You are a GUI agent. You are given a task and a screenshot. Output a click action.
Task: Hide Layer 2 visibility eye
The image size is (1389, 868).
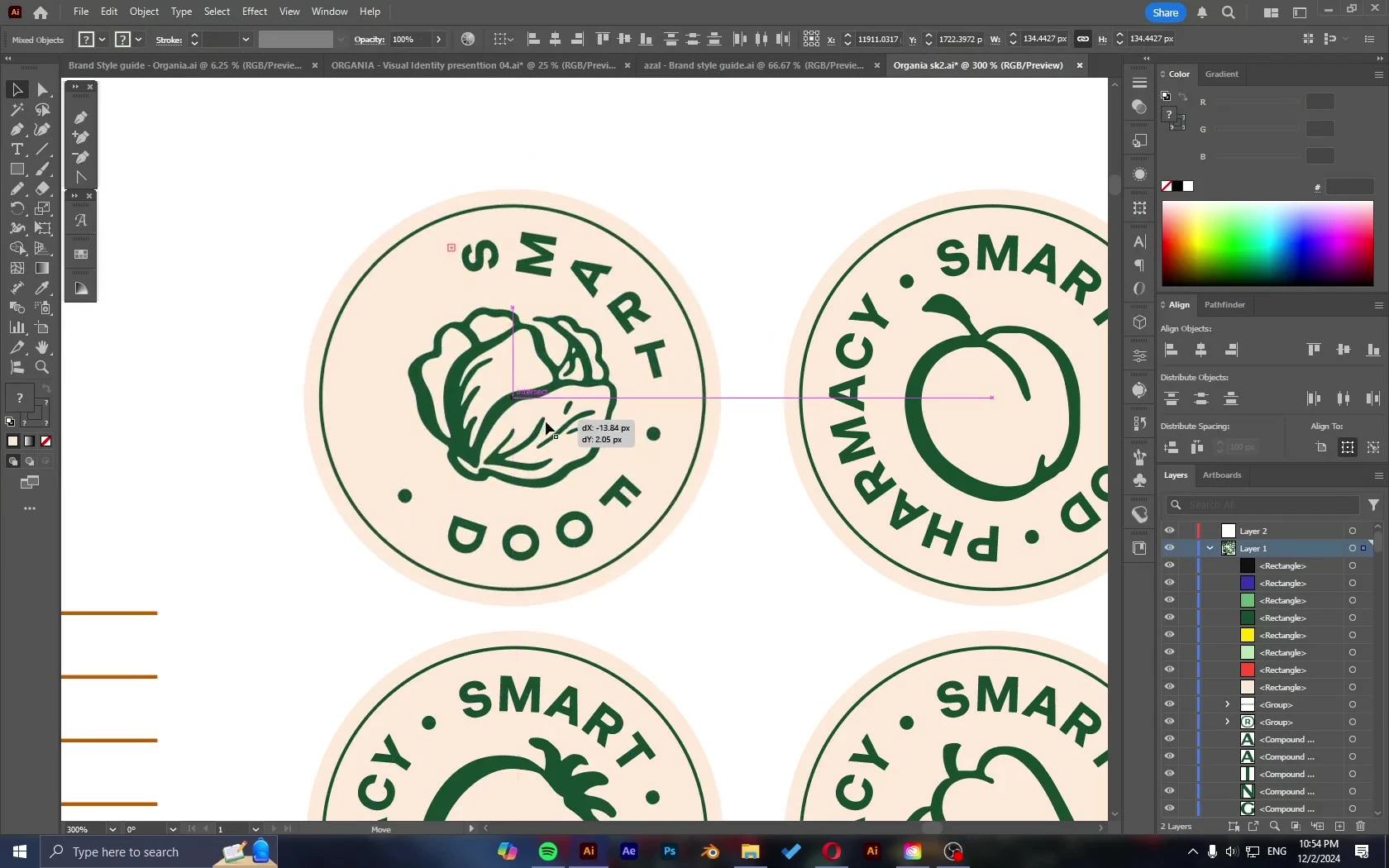[x=1169, y=531]
